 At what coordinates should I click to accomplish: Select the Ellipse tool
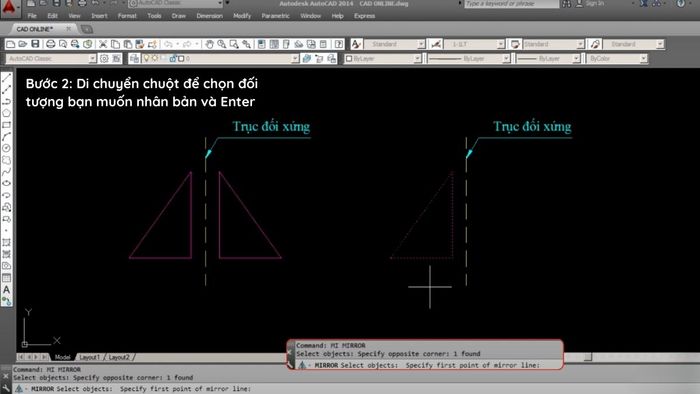click(6, 183)
